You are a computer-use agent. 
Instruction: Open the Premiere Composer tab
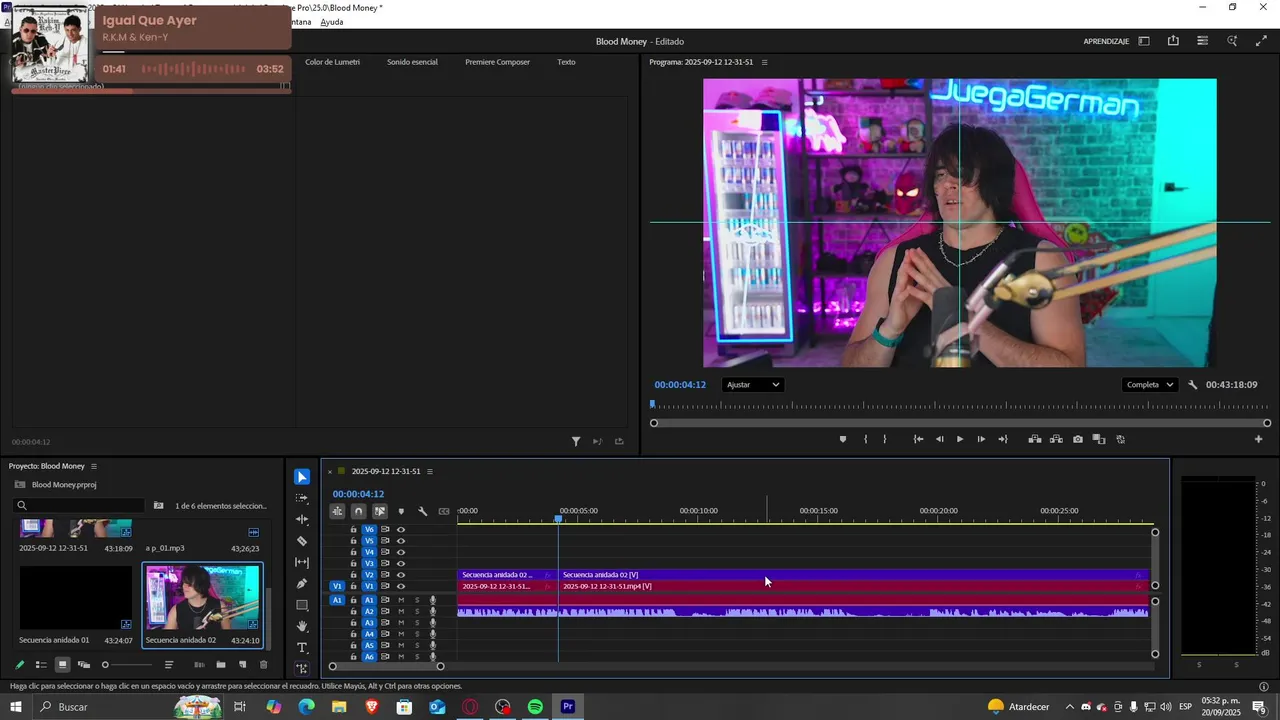coord(497,62)
